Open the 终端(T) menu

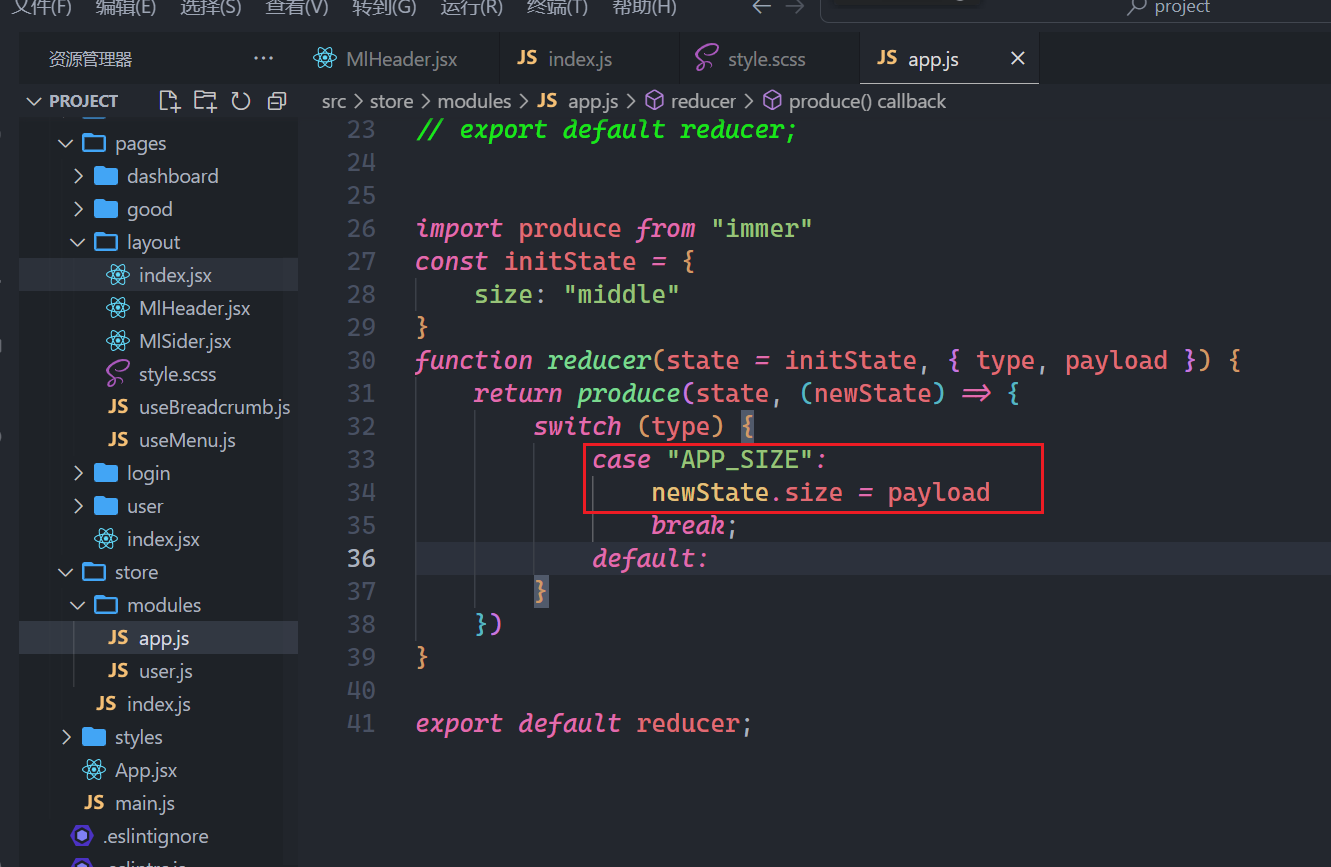pos(558,7)
